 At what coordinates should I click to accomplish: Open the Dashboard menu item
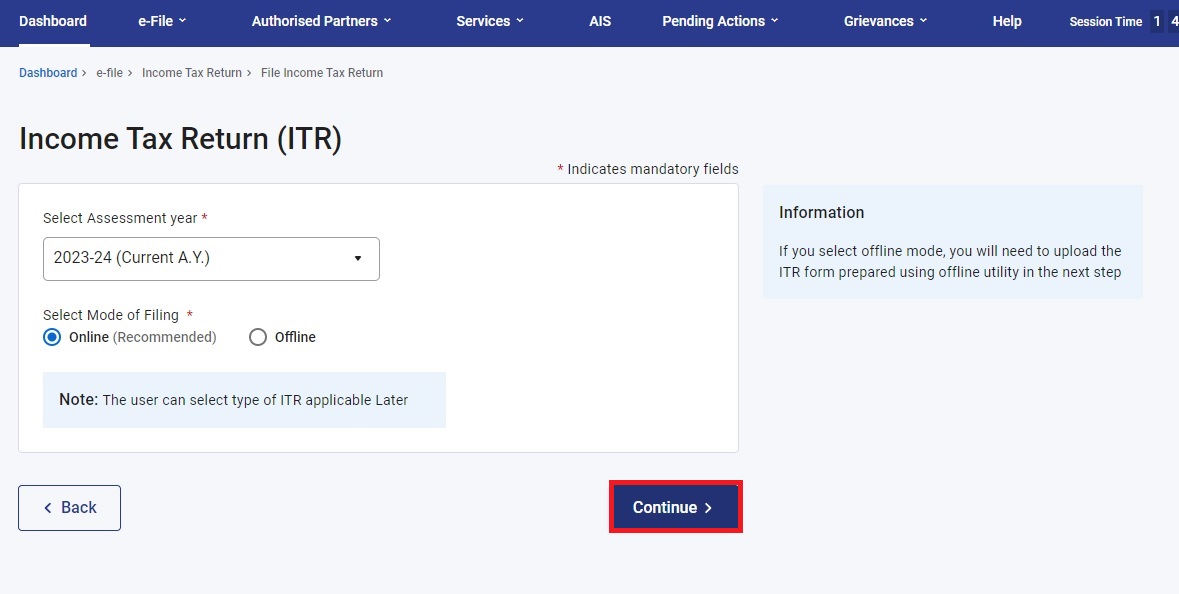pos(53,20)
